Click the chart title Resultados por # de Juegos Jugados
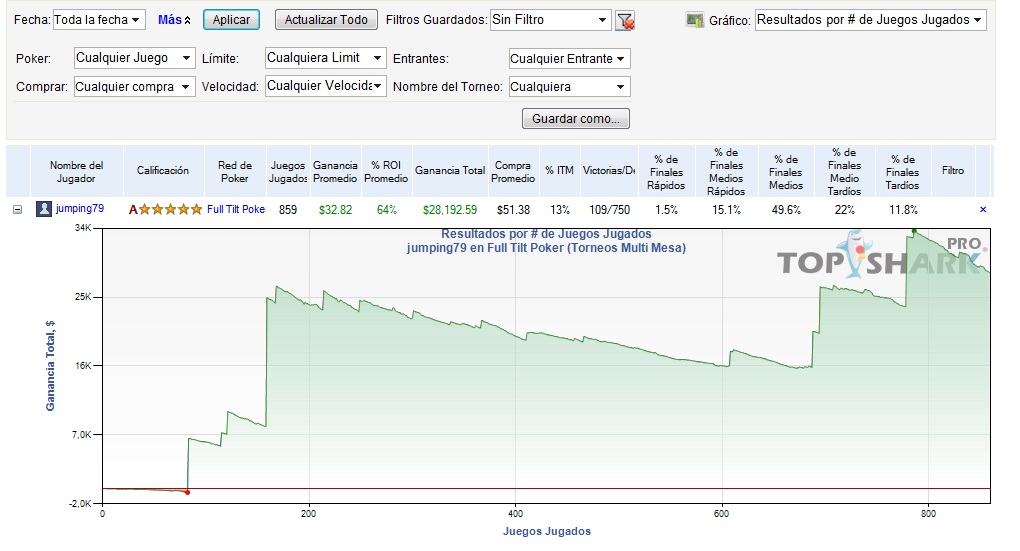The width and height of the screenshot is (1020, 551). 546,234
